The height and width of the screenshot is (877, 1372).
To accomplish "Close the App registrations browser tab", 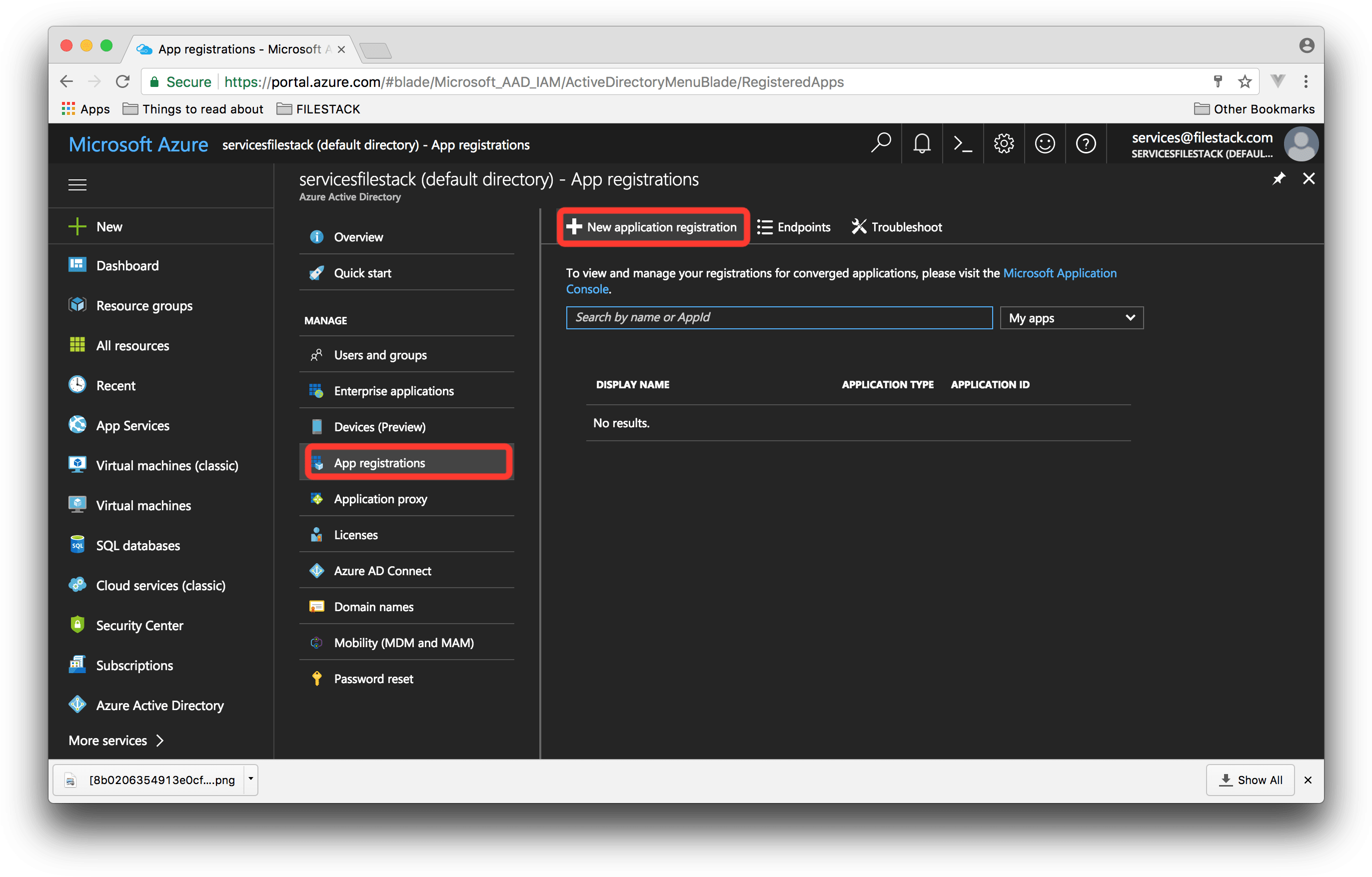I will coord(341,49).
